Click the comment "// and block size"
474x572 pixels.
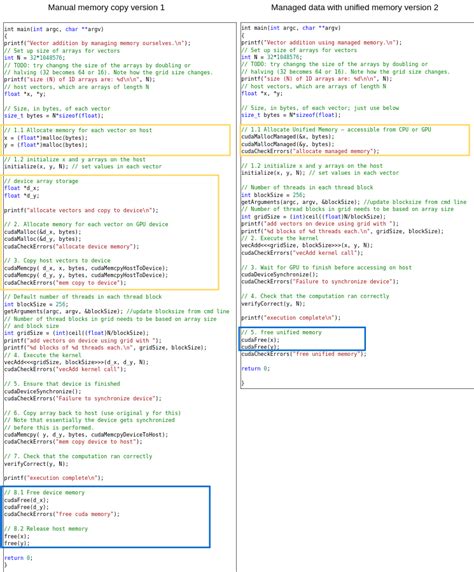(31, 326)
